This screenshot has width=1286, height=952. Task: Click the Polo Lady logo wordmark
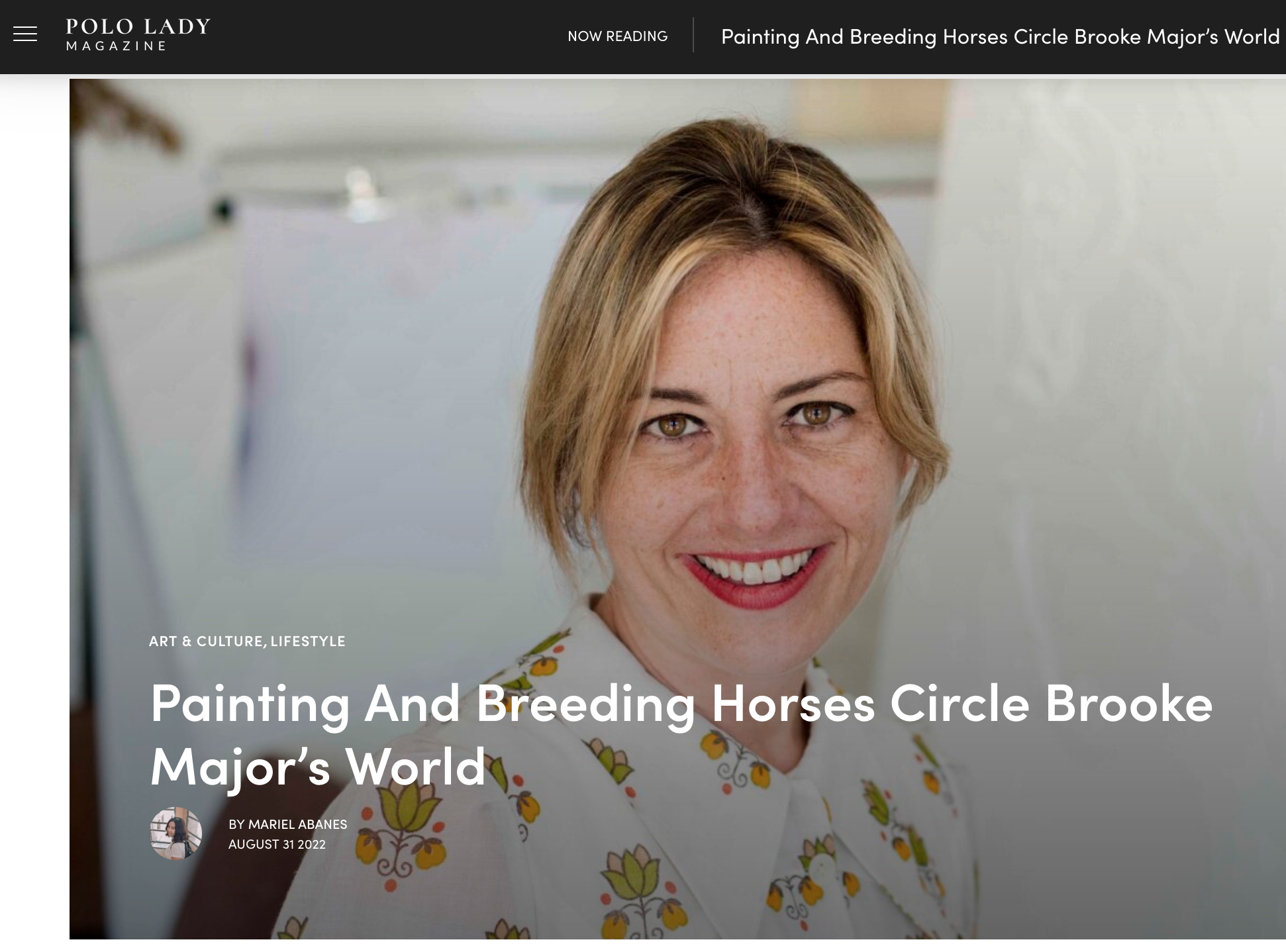[x=138, y=26]
